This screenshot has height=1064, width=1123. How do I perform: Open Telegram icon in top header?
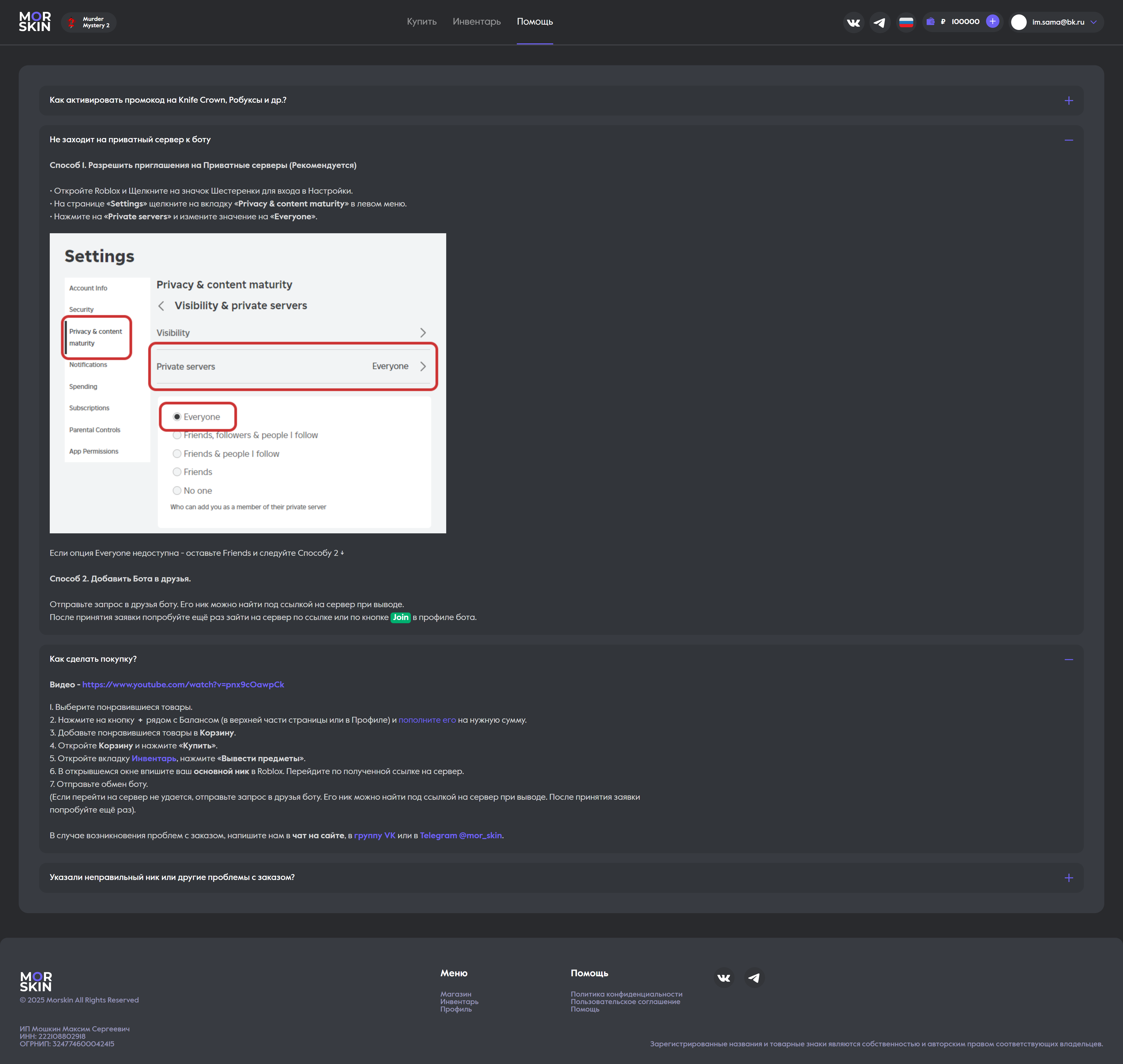tap(879, 23)
